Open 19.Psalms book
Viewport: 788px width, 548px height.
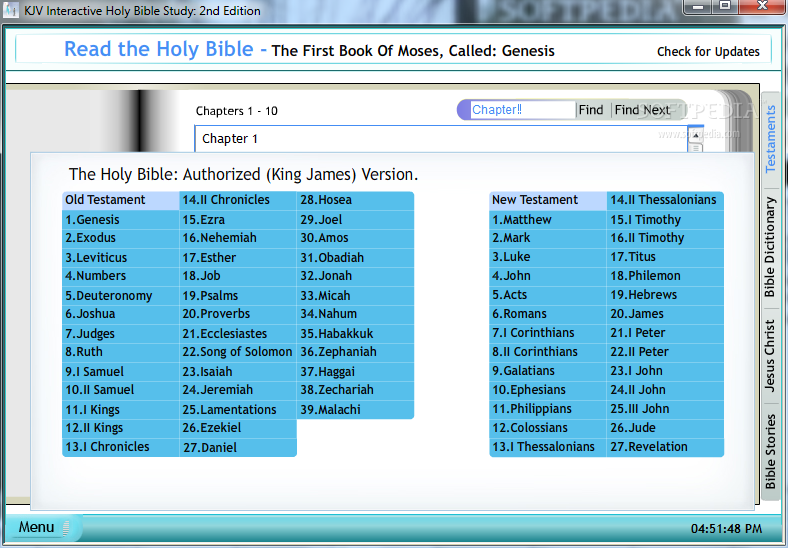[x=238, y=296]
